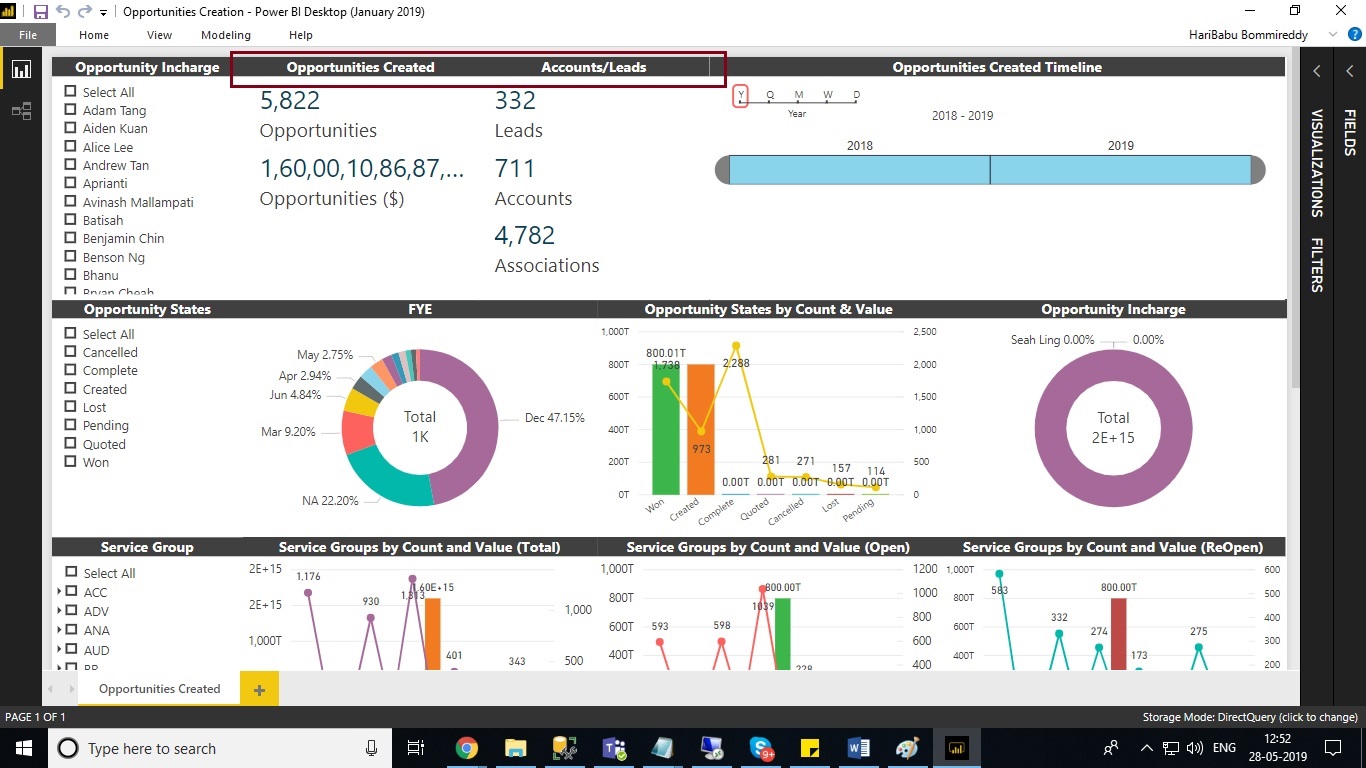Check Alice Lee in Opportunity Incharge
This screenshot has width=1366, height=768.
[71, 146]
